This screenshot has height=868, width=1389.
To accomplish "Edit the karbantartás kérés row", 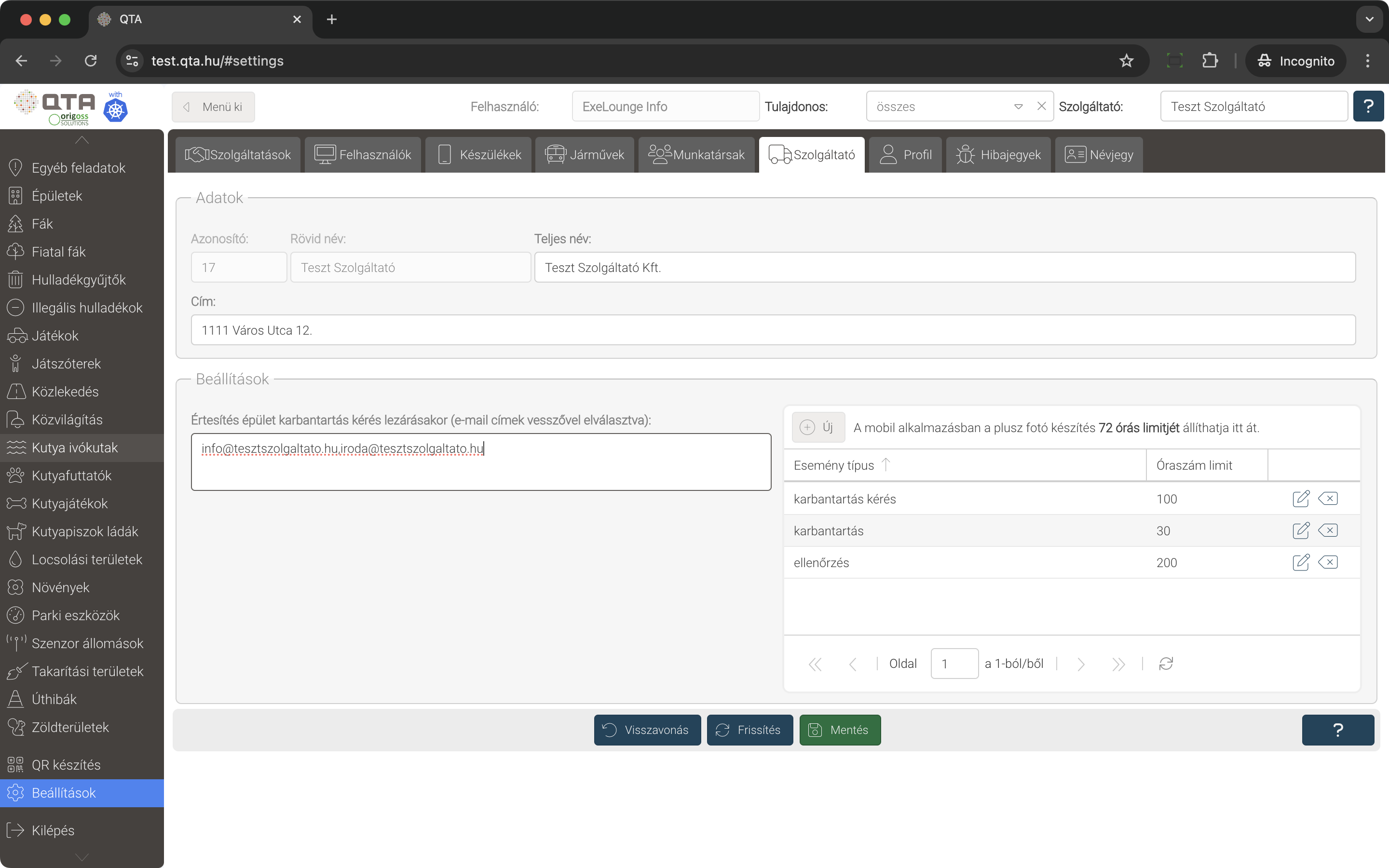I will click(x=1301, y=498).
